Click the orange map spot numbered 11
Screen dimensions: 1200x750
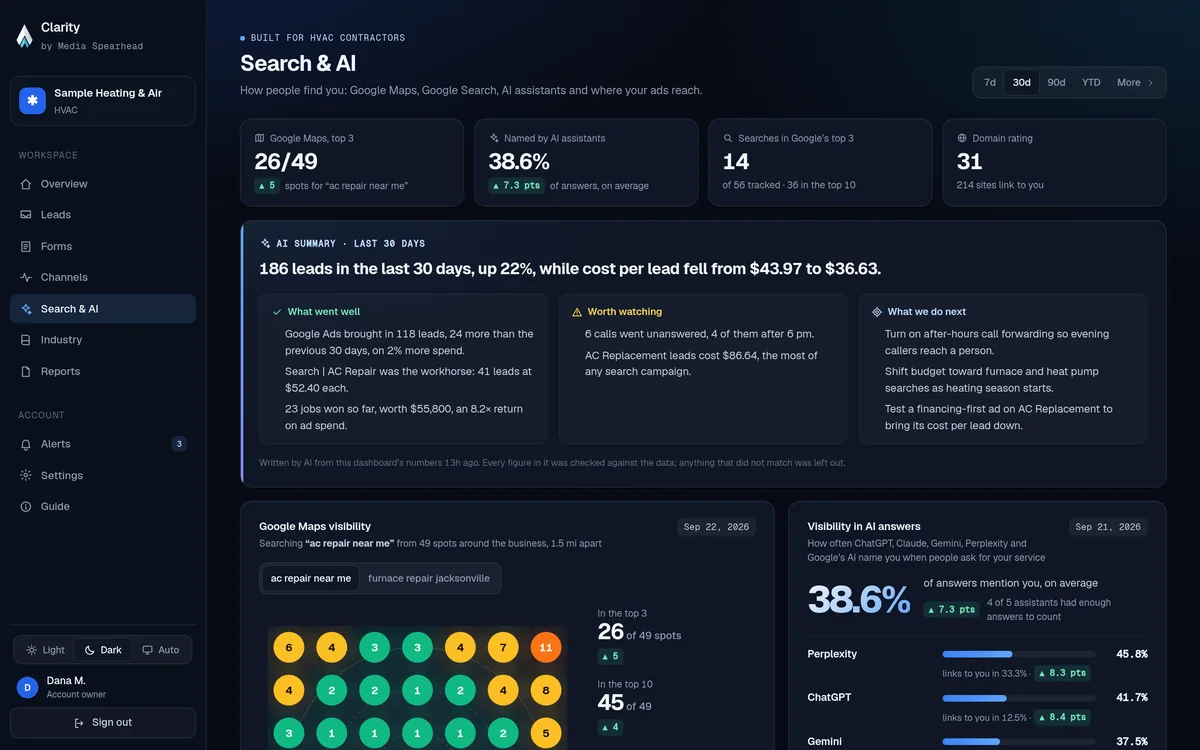coord(545,648)
